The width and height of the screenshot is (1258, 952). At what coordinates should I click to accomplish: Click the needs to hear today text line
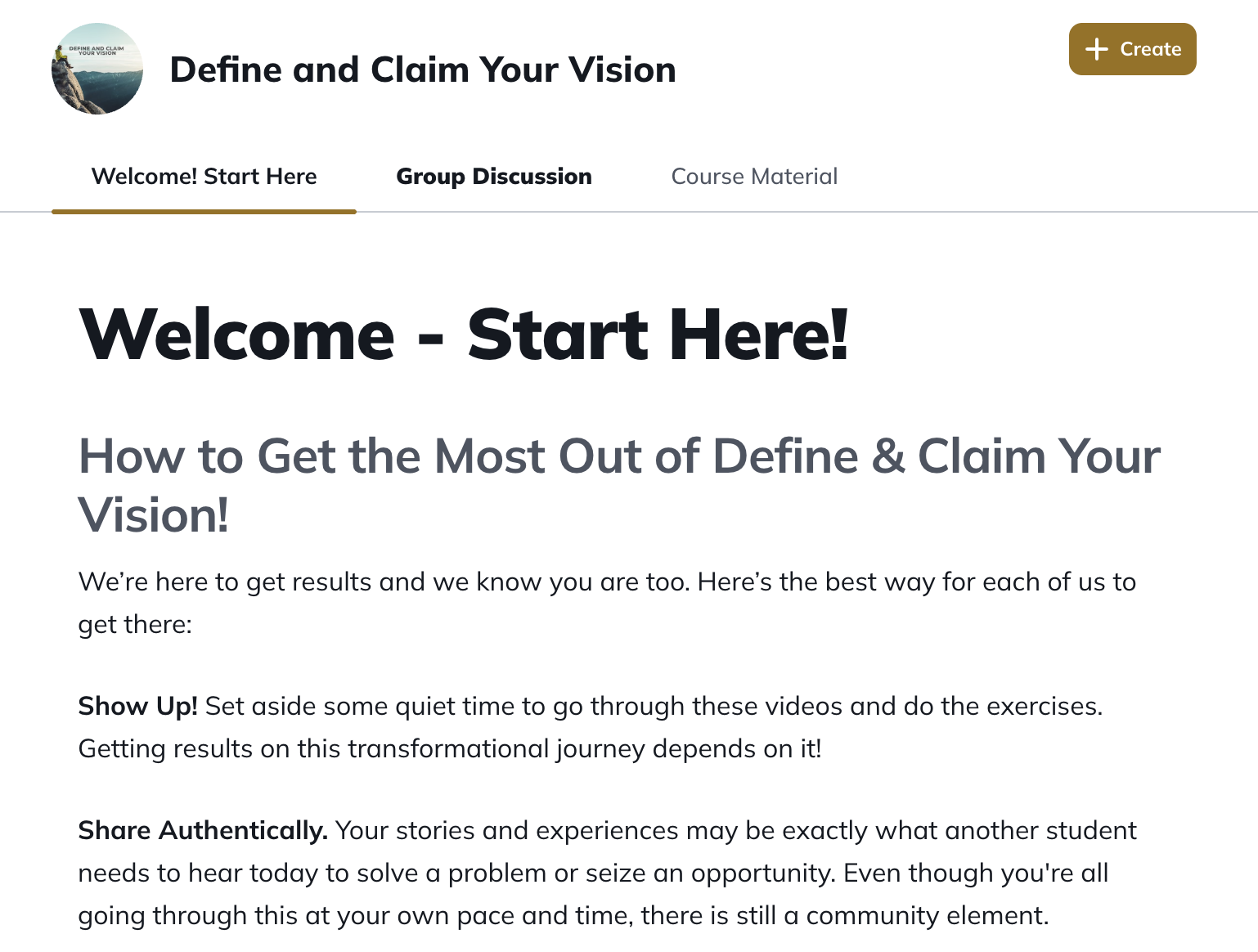point(592,873)
